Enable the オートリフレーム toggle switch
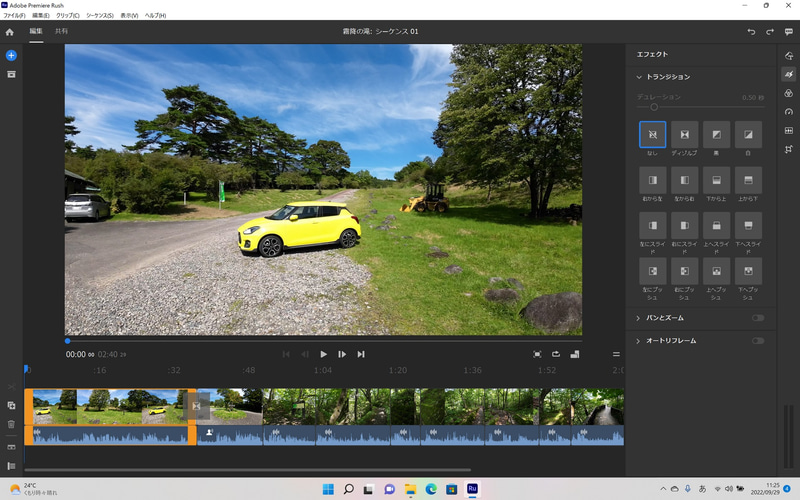Screen dimensions: 800x500 click(x=758, y=341)
